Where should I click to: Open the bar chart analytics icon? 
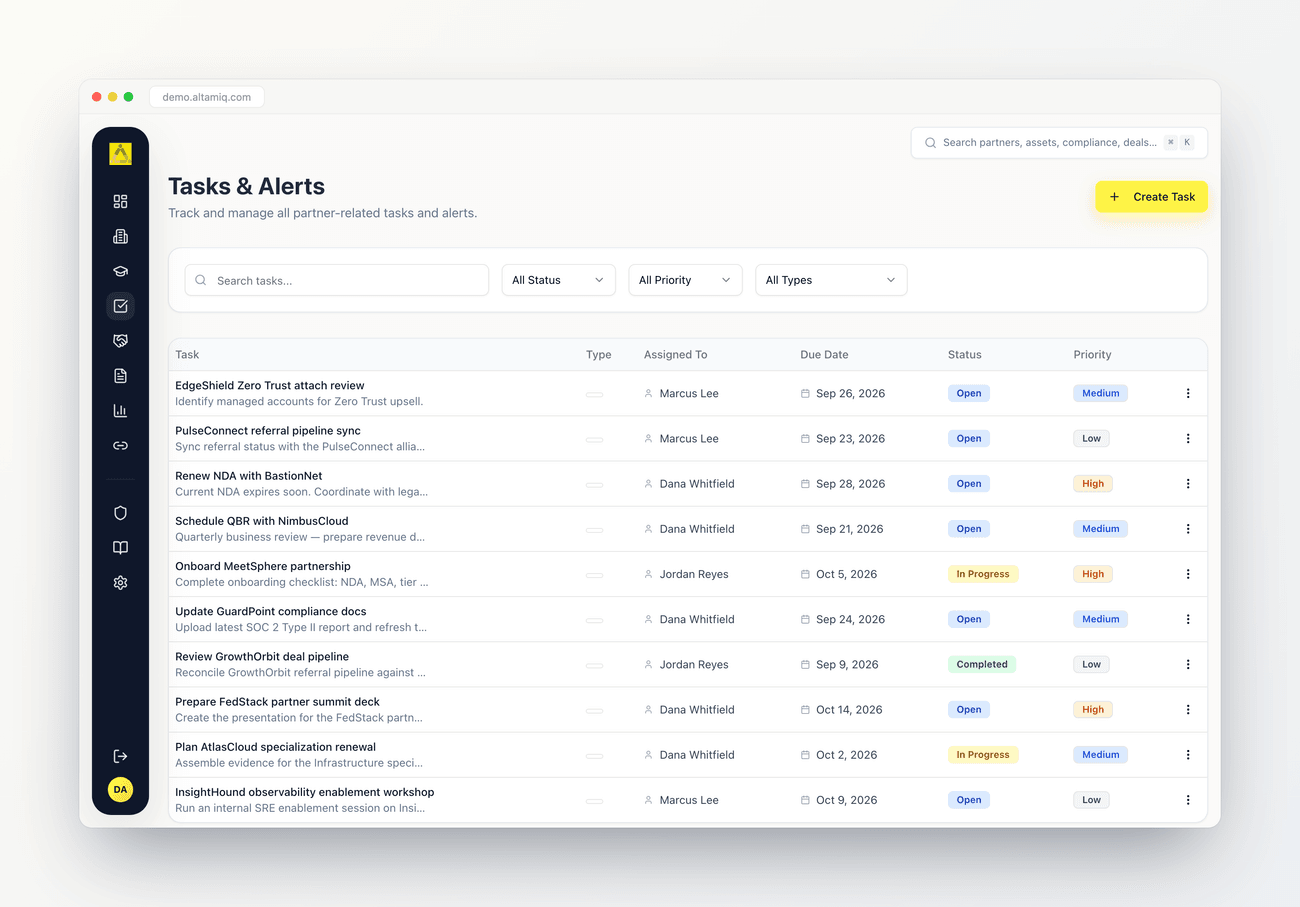[120, 410]
